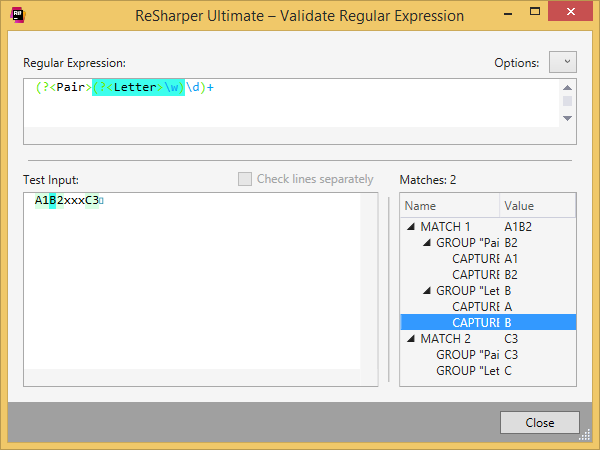Select the capture row with value A1
600x450 pixels.
pos(475,259)
